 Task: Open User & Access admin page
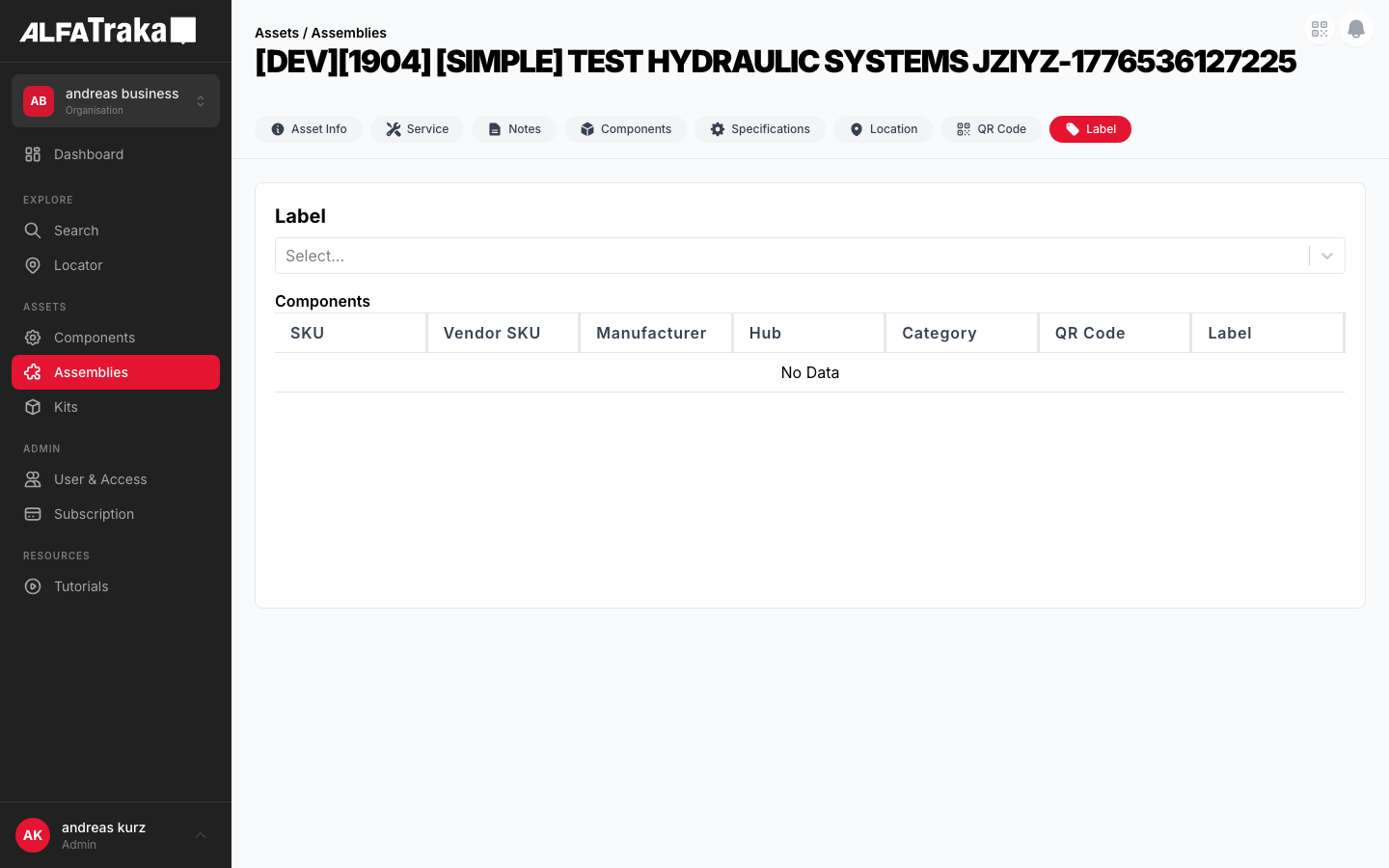(100, 479)
